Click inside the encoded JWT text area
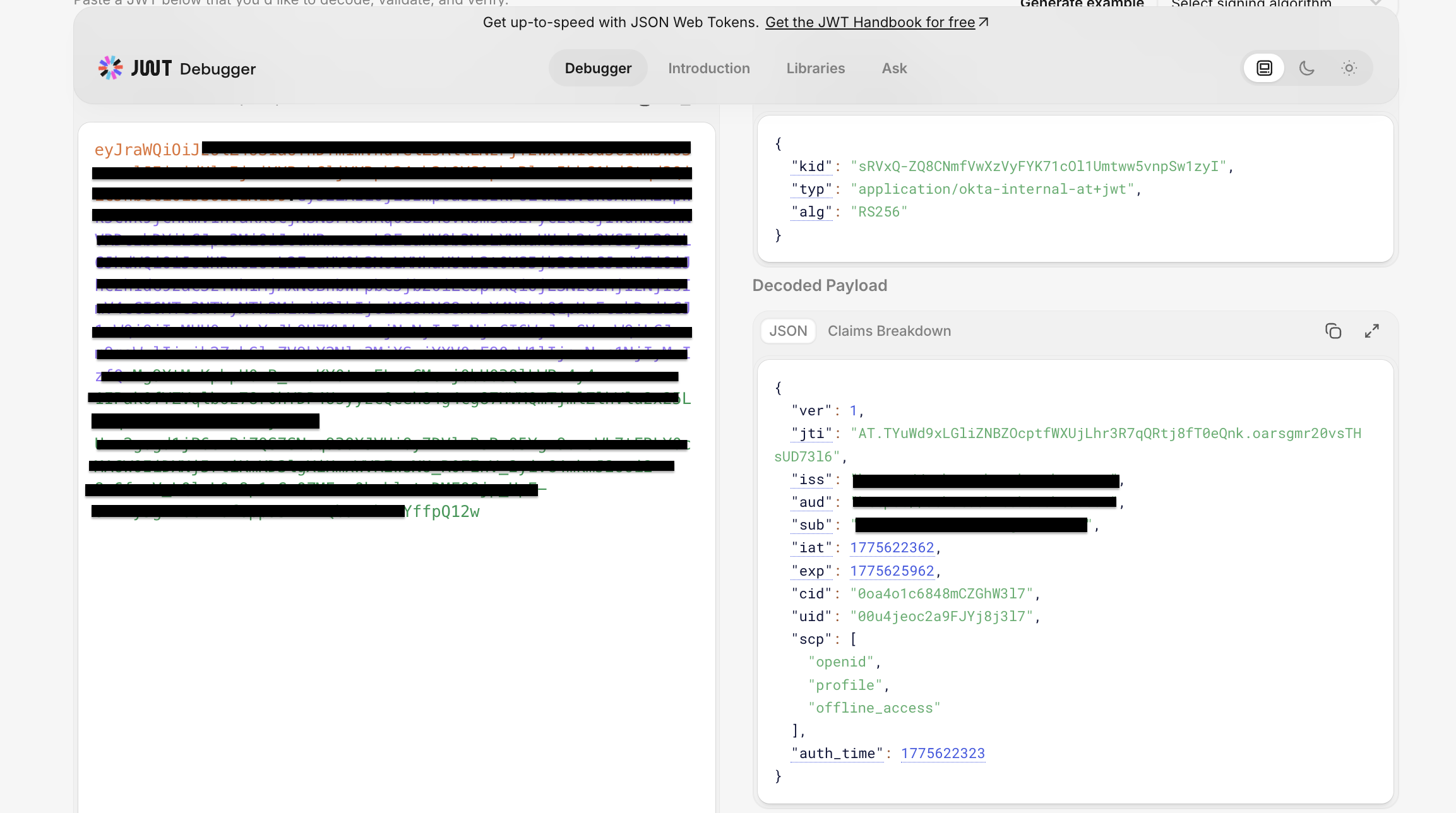The width and height of the screenshot is (1456, 813). 397,631
